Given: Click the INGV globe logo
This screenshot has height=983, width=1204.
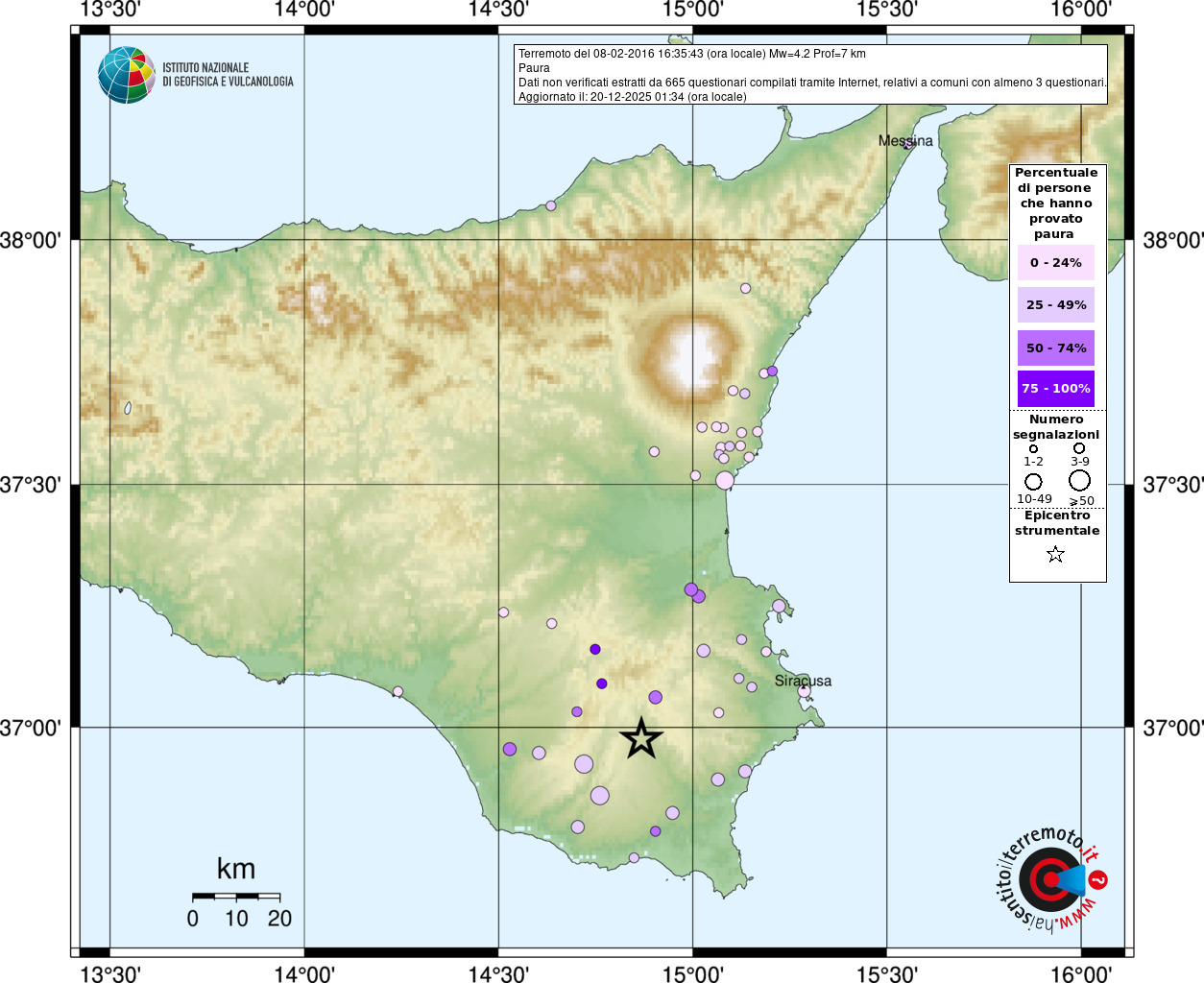Looking at the screenshot, I should coord(127,75).
